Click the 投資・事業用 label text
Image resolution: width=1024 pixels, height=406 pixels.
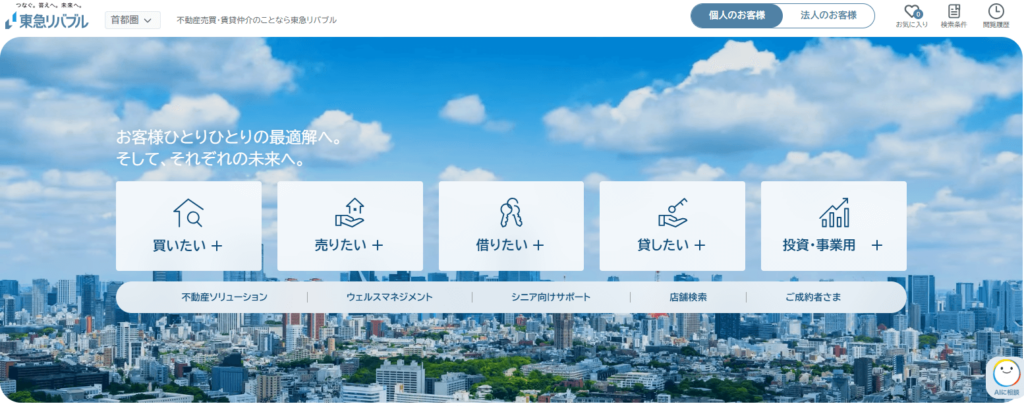tap(819, 246)
